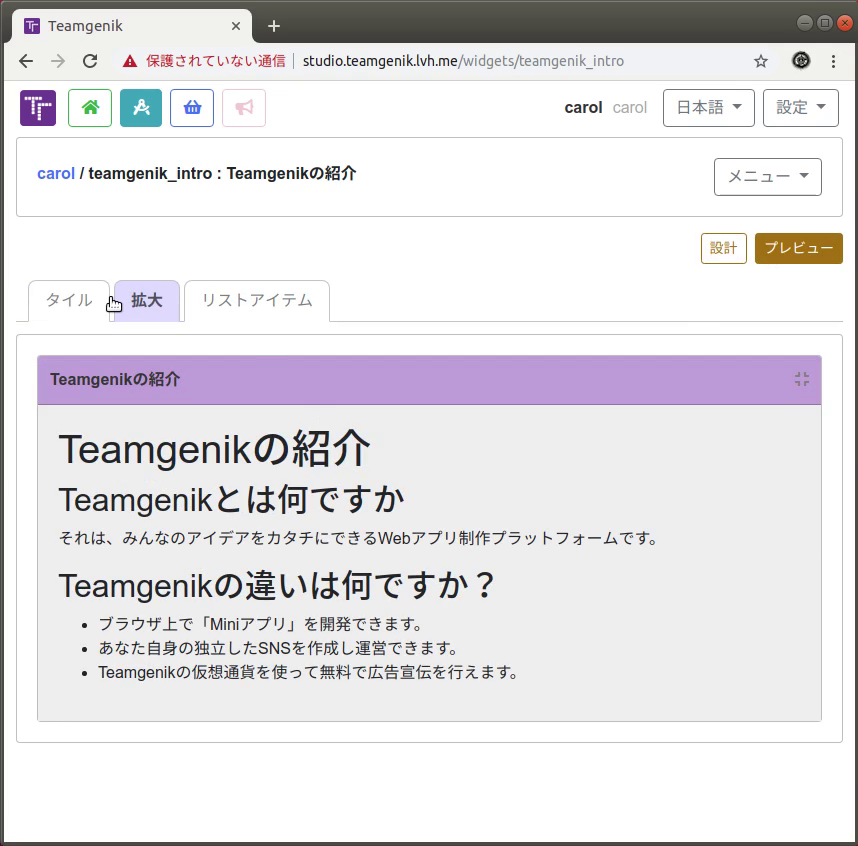Click the bullet about 独立したSNS
This screenshot has height=846, width=858.
pos(277,648)
